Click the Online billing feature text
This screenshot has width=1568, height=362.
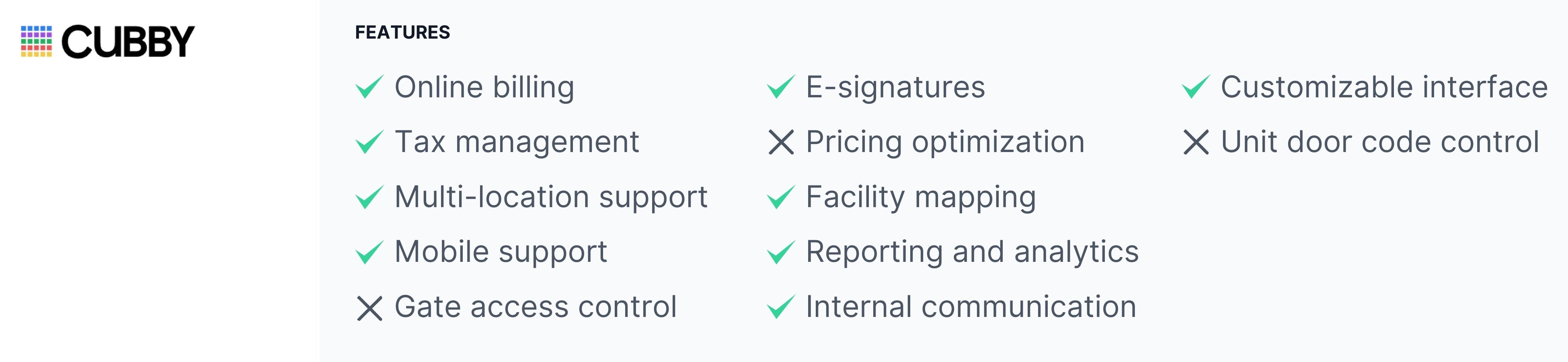484,87
